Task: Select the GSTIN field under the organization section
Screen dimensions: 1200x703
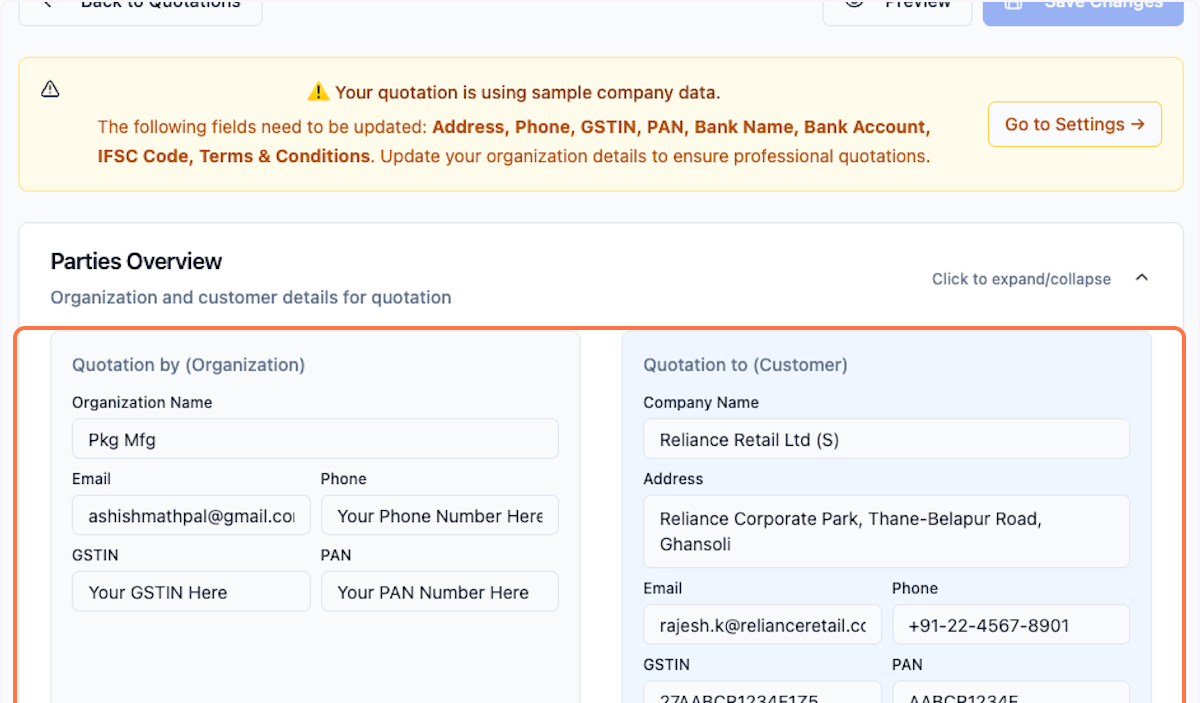Action: (x=190, y=591)
